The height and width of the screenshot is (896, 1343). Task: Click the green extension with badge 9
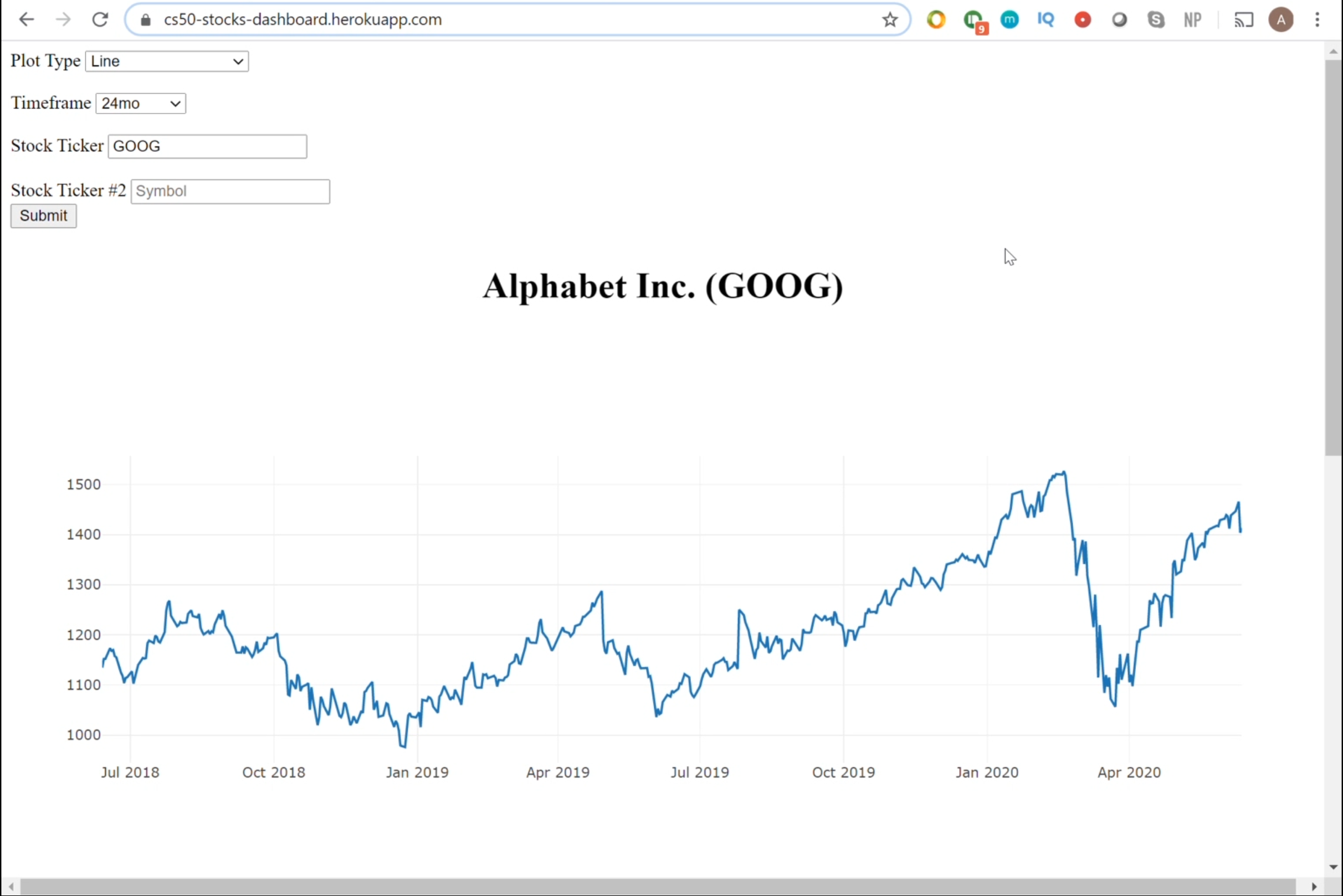point(973,19)
